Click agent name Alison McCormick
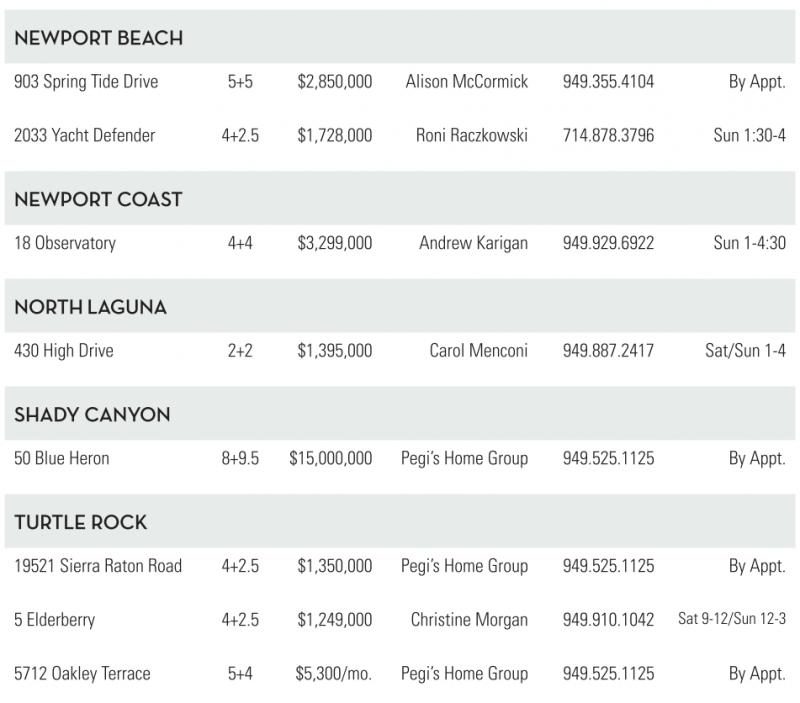This screenshot has width=800, height=703. [x=466, y=82]
